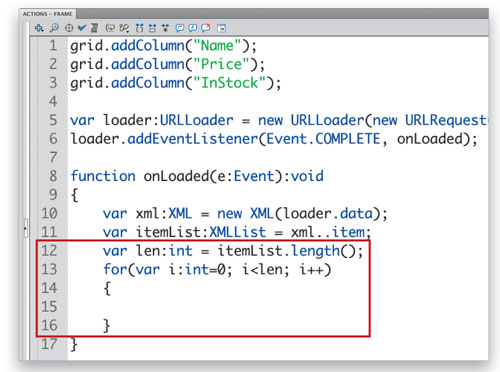The image size is (500, 372).
Task: Click Event.COMPLETE on line 6
Action: tap(323, 139)
